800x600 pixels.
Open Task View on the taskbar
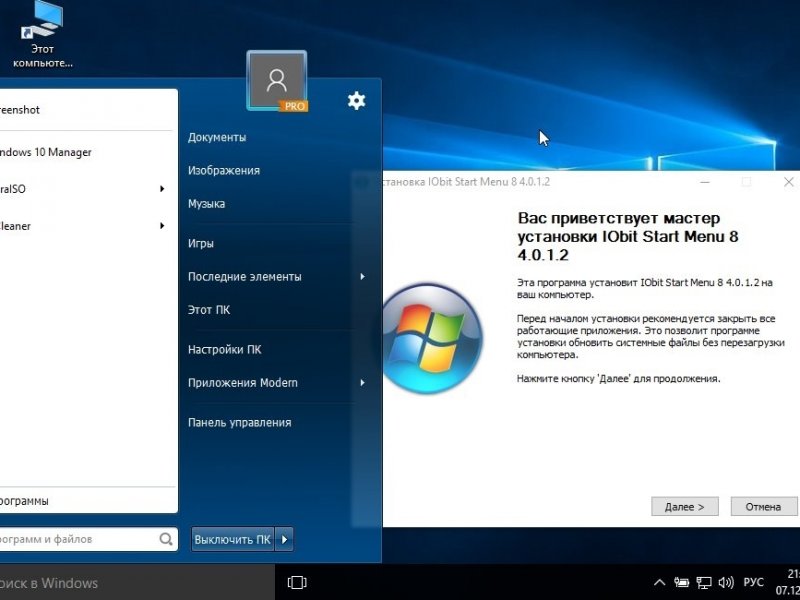pos(297,582)
